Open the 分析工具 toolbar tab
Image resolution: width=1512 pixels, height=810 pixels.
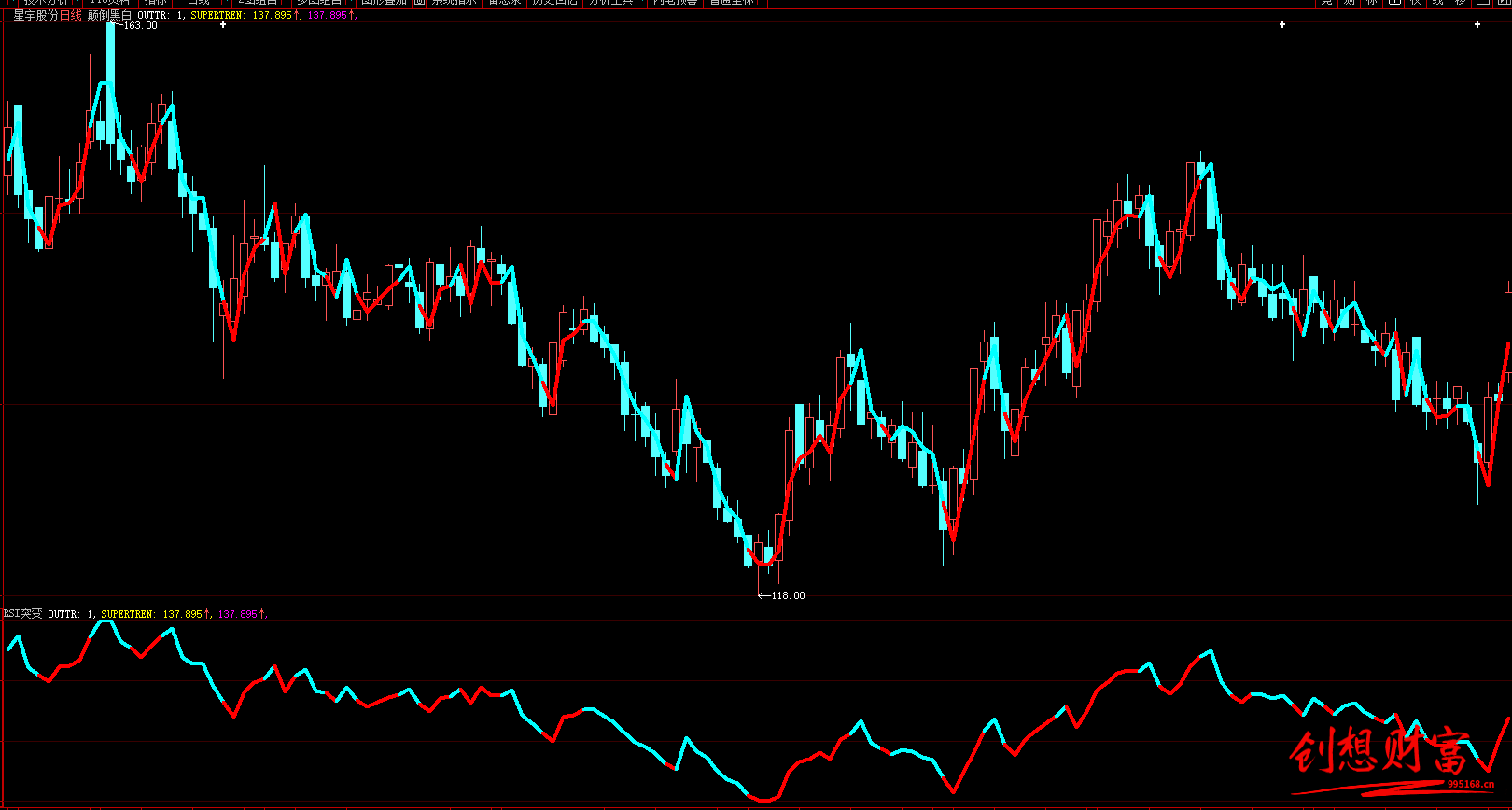(610, 3)
